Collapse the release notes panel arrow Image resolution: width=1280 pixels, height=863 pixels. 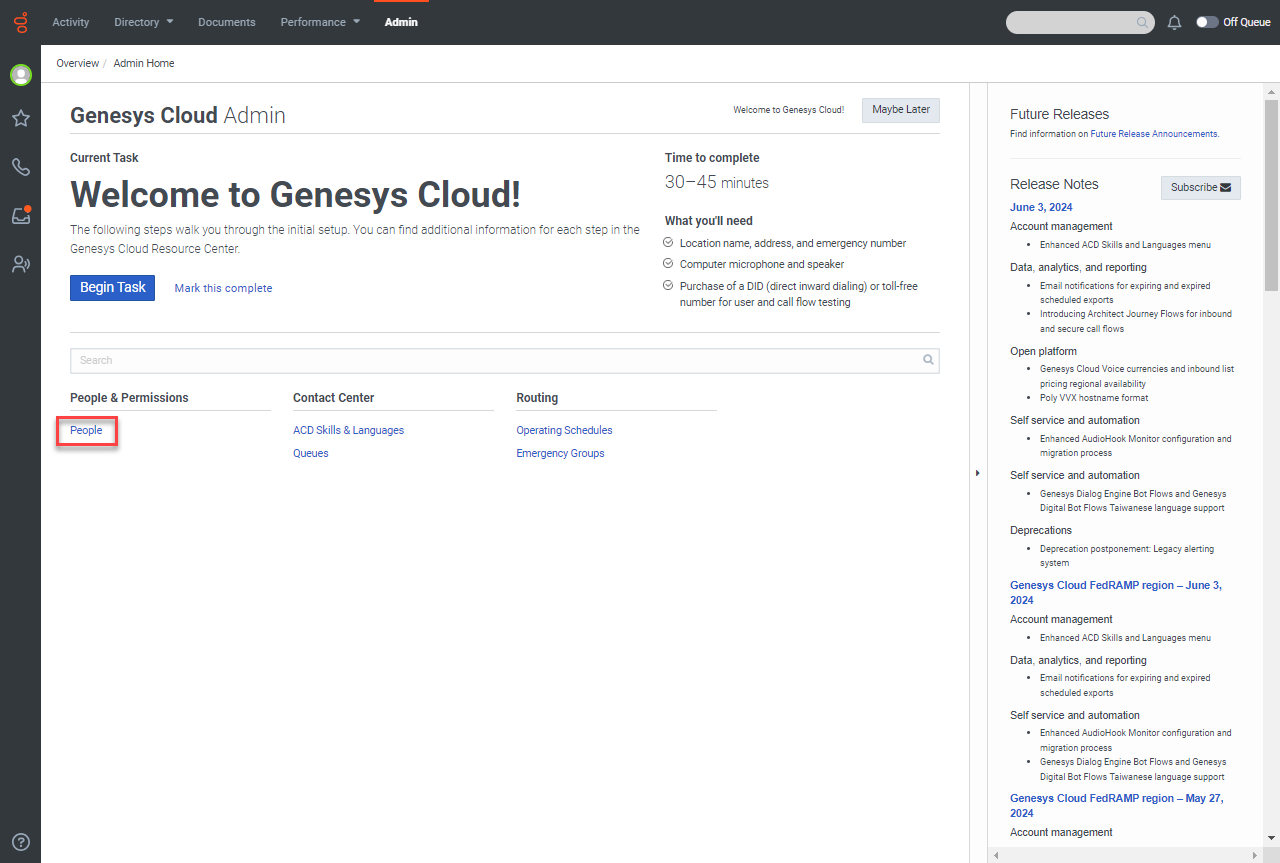(978, 473)
